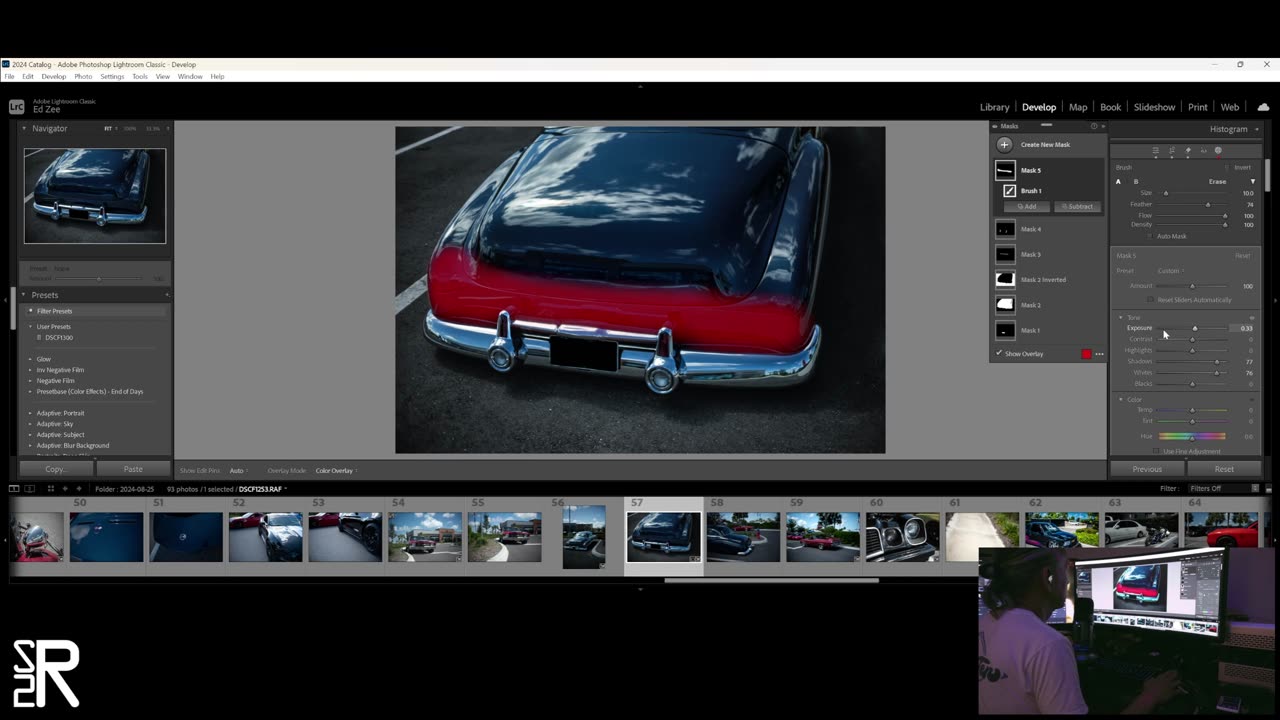Open Masks panel help icon
This screenshot has width=1280, height=720.
[x=1094, y=126]
